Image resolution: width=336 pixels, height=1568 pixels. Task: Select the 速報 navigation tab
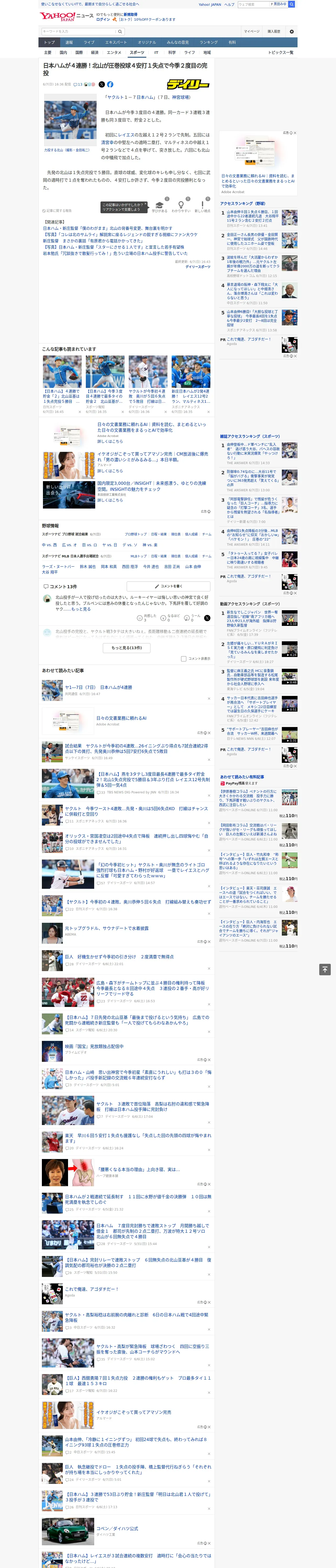tap(69, 43)
